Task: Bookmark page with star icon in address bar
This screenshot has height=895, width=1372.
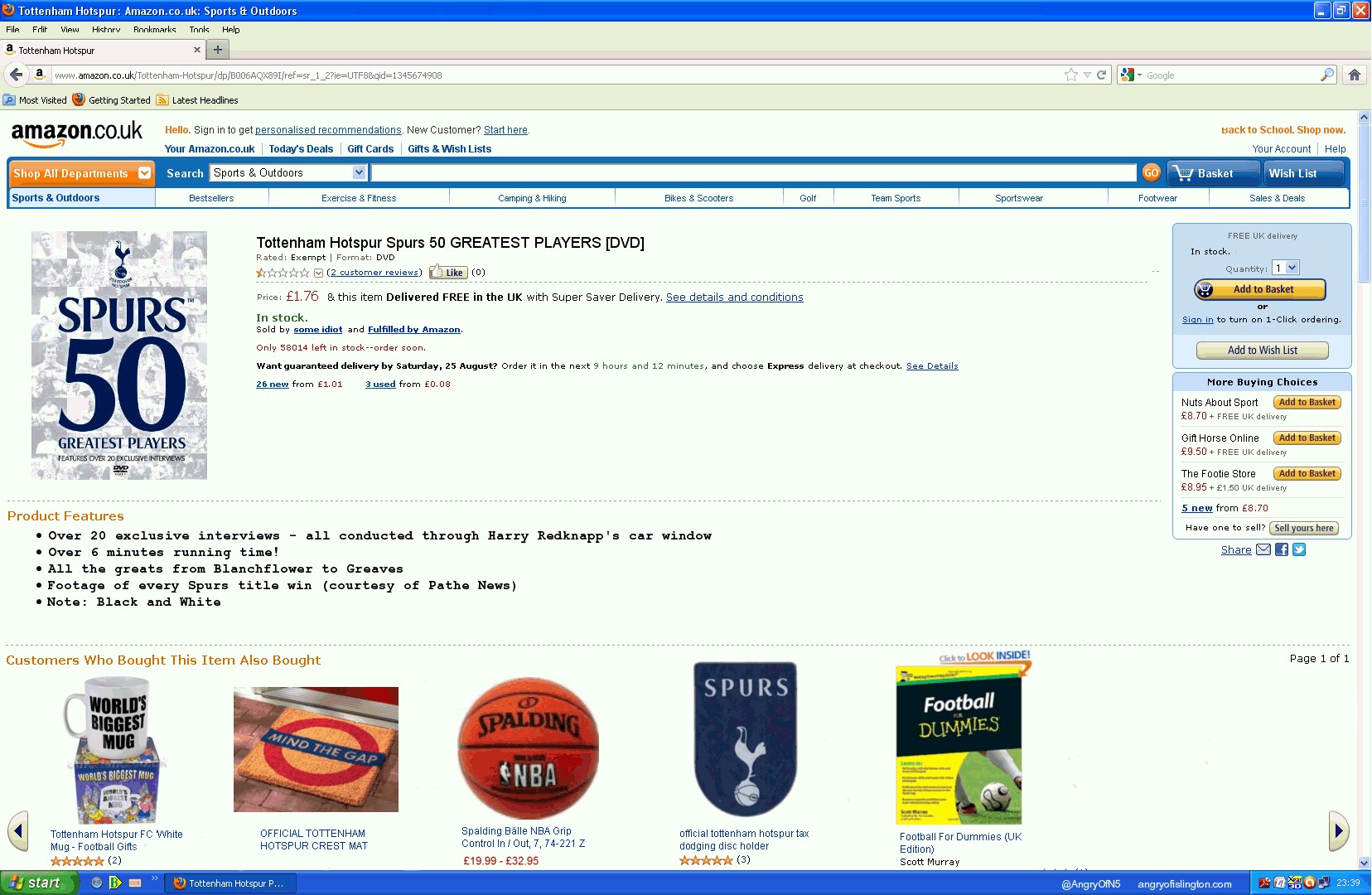Action: click(1071, 75)
